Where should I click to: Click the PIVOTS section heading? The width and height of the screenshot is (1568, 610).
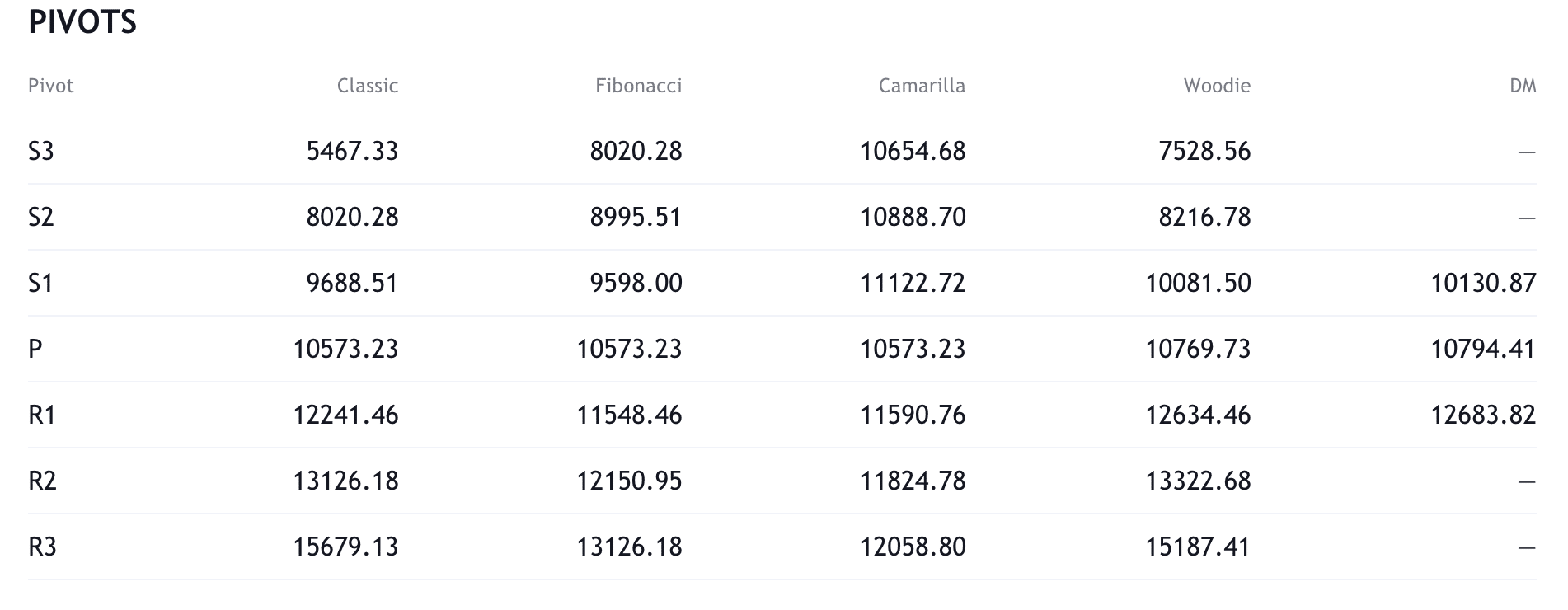click(x=82, y=22)
